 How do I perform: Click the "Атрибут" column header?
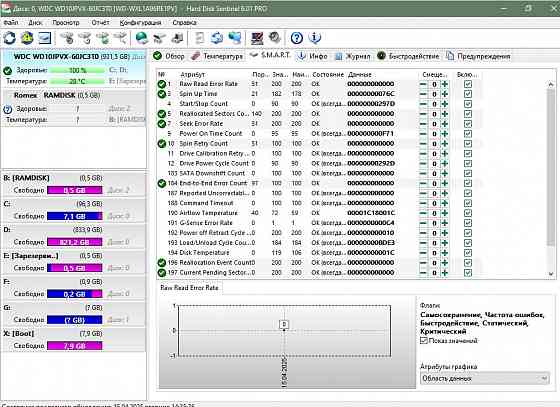(x=192, y=75)
